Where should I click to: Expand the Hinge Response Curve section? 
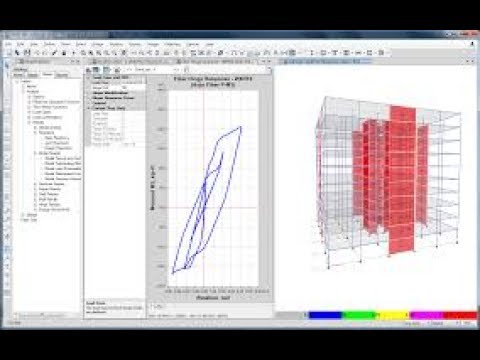[89, 98]
